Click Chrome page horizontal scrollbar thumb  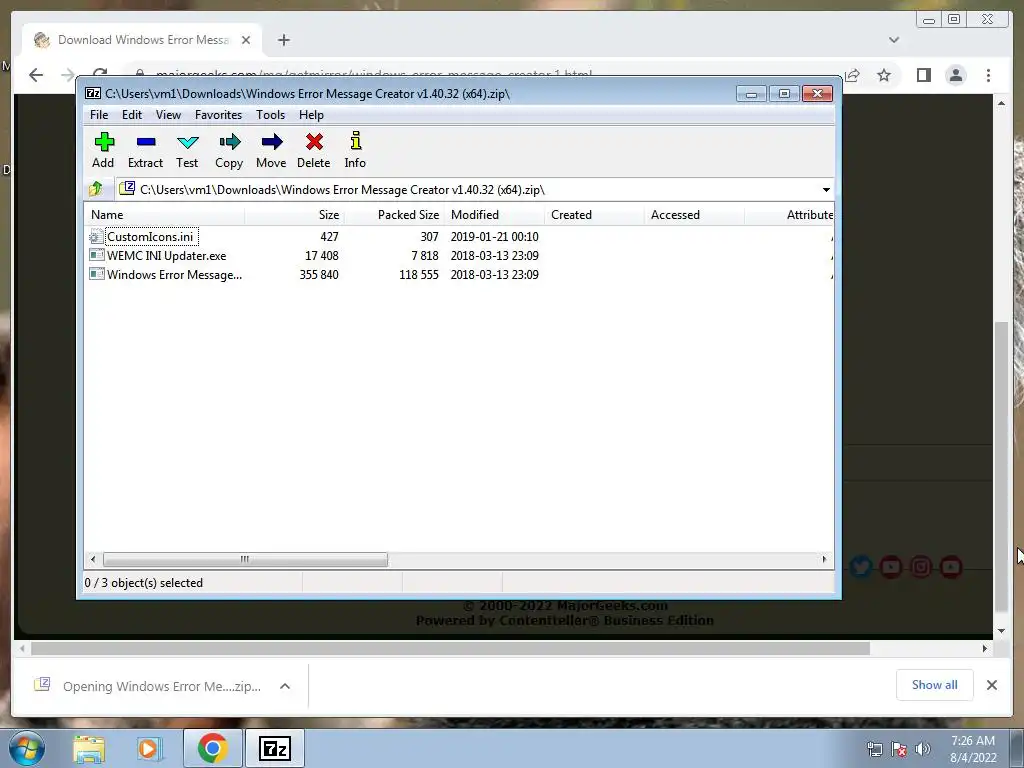pyautogui.click(x=451, y=648)
